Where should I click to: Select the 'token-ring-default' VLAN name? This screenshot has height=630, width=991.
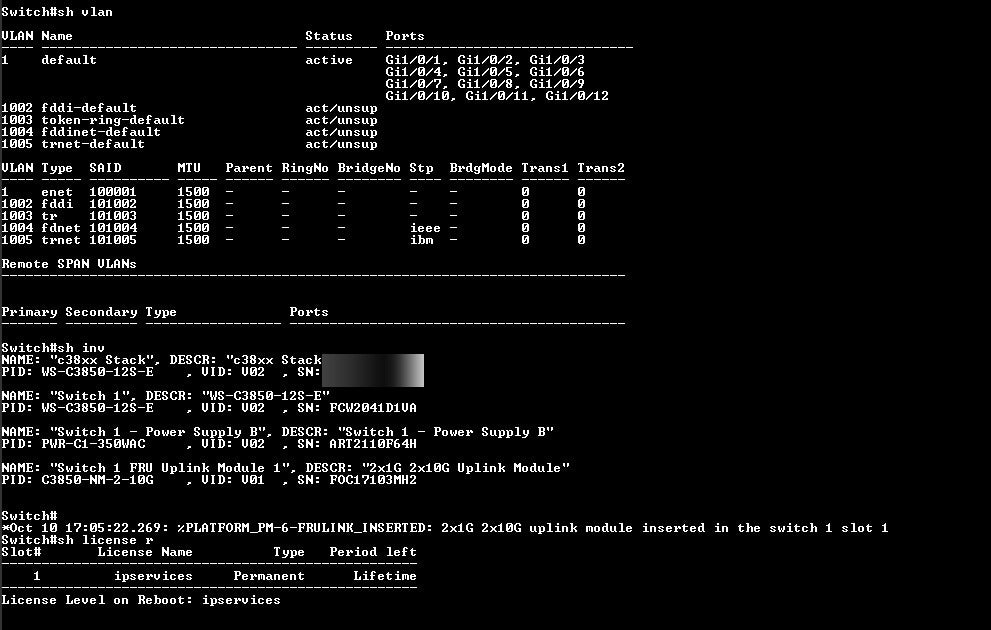[113, 120]
